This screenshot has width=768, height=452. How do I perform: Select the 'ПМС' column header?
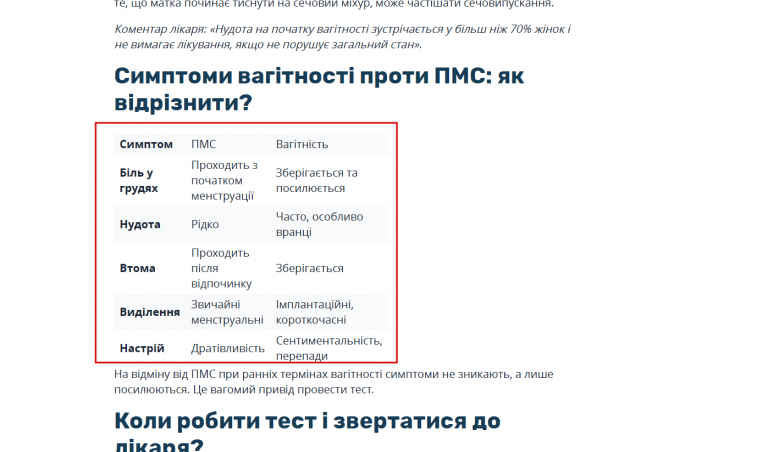coord(203,144)
